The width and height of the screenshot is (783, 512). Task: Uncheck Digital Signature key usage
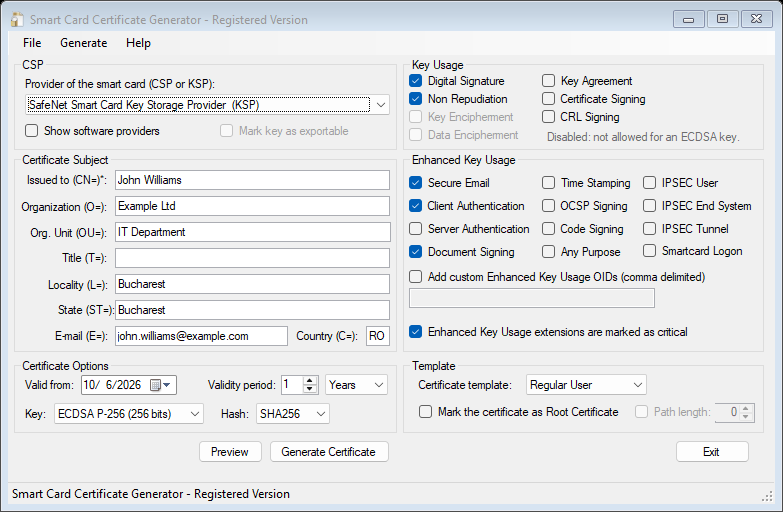[415, 81]
